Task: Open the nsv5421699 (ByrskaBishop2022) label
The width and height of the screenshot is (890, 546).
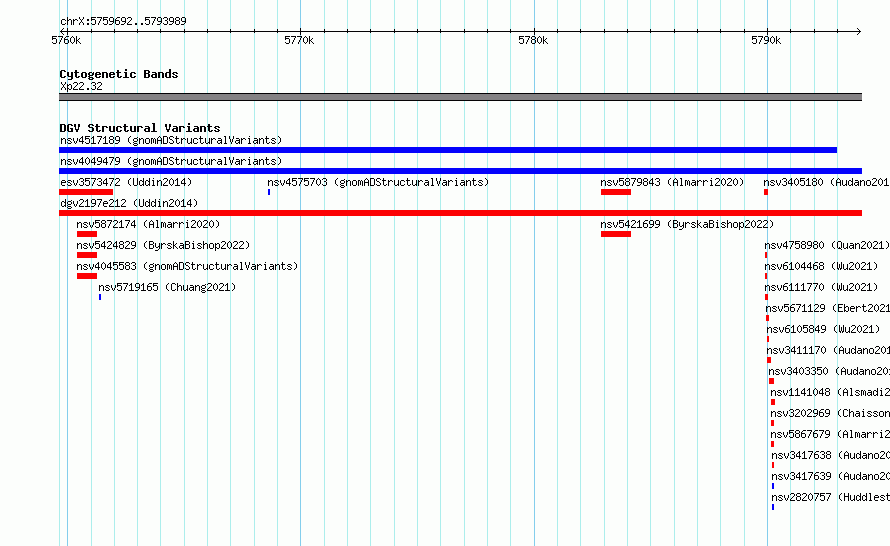Action: tap(687, 224)
